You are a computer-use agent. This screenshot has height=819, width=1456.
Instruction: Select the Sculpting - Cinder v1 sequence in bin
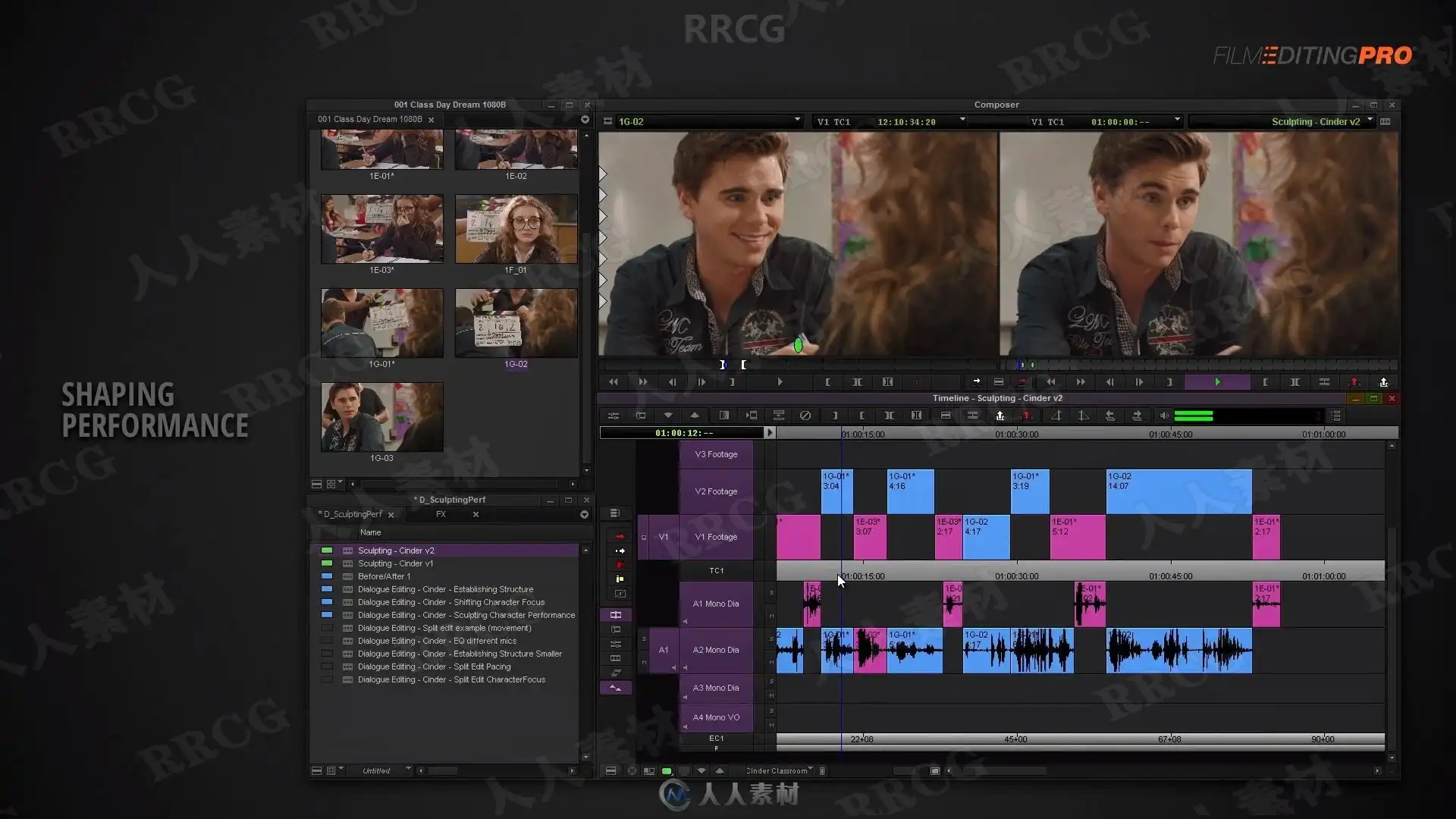pyautogui.click(x=395, y=563)
